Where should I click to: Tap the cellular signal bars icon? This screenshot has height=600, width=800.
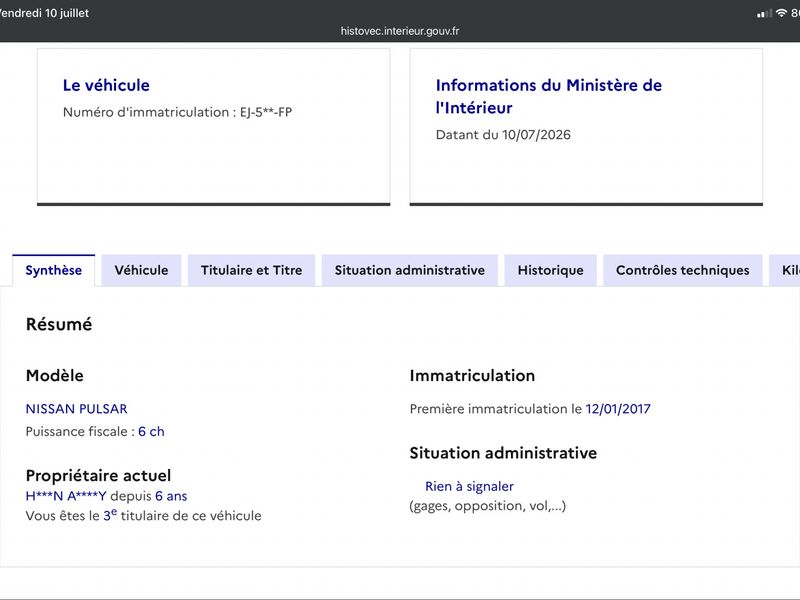764,13
